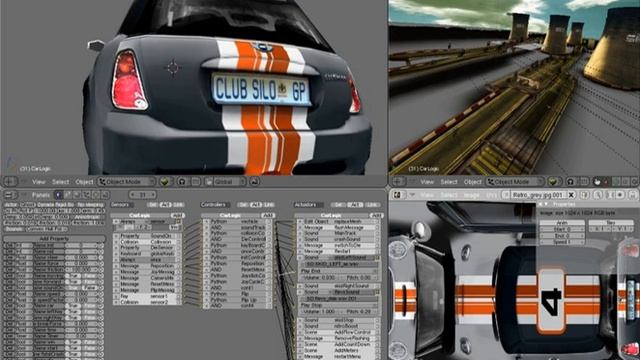Open UV/Image editor type icon in header

tap(398, 195)
